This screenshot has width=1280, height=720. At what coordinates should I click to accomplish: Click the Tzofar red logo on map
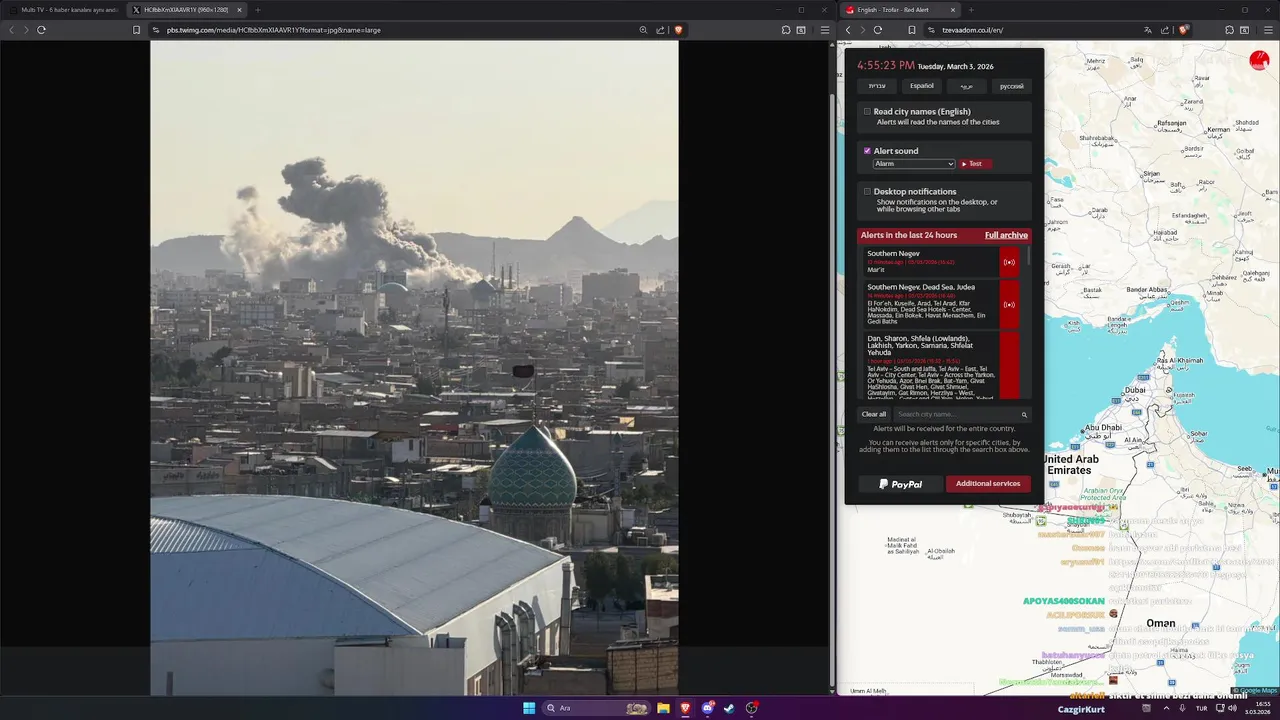click(1259, 60)
